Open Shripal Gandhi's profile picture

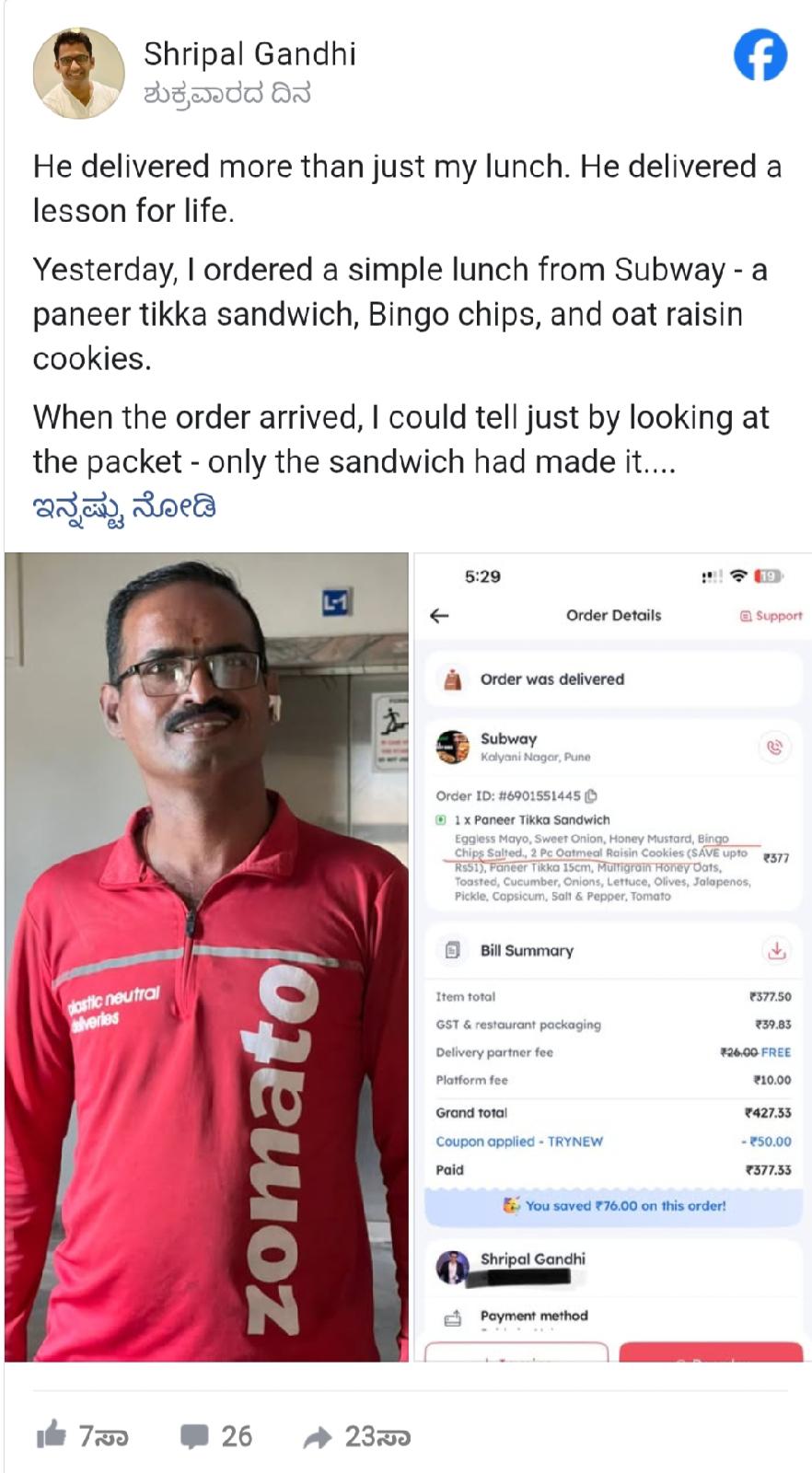click(x=78, y=74)
